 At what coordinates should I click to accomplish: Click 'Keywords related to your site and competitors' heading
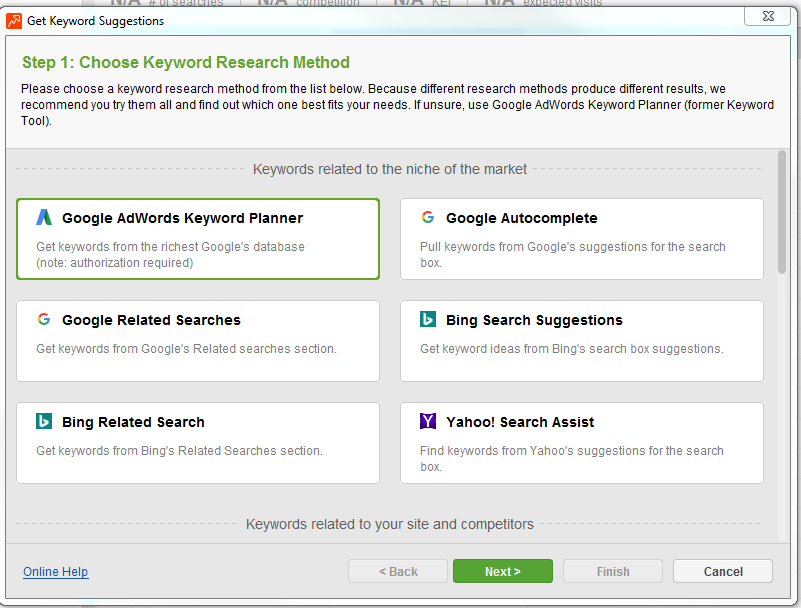pos(390,524)
